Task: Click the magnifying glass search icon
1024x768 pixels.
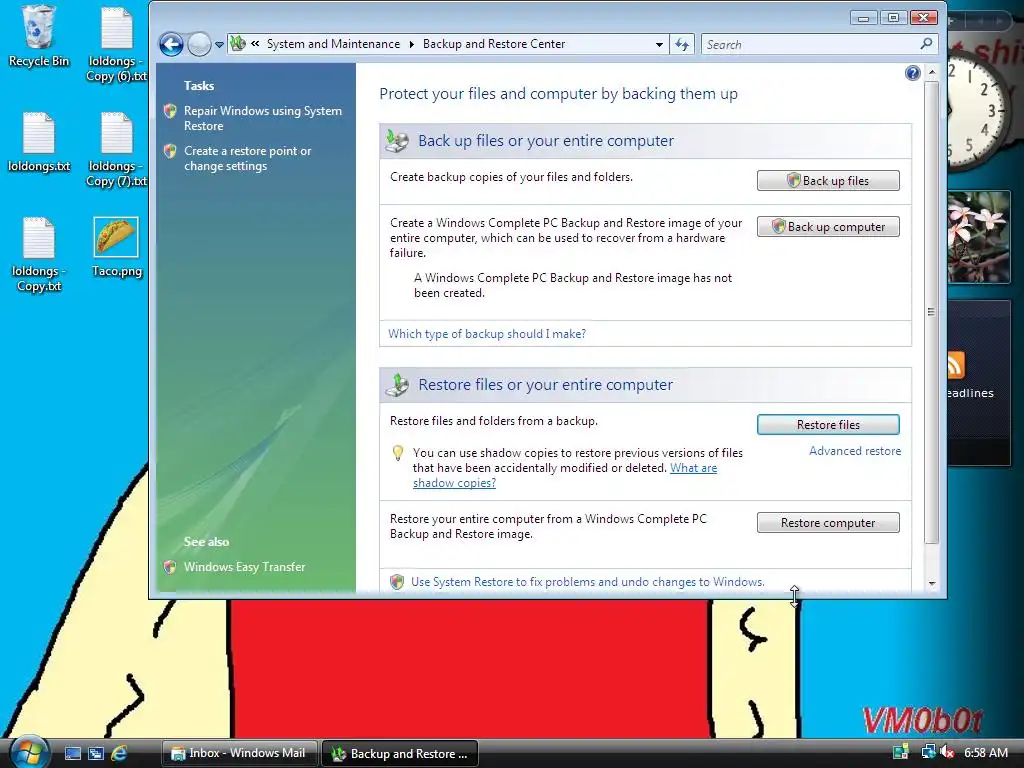Action: [926, 44]
